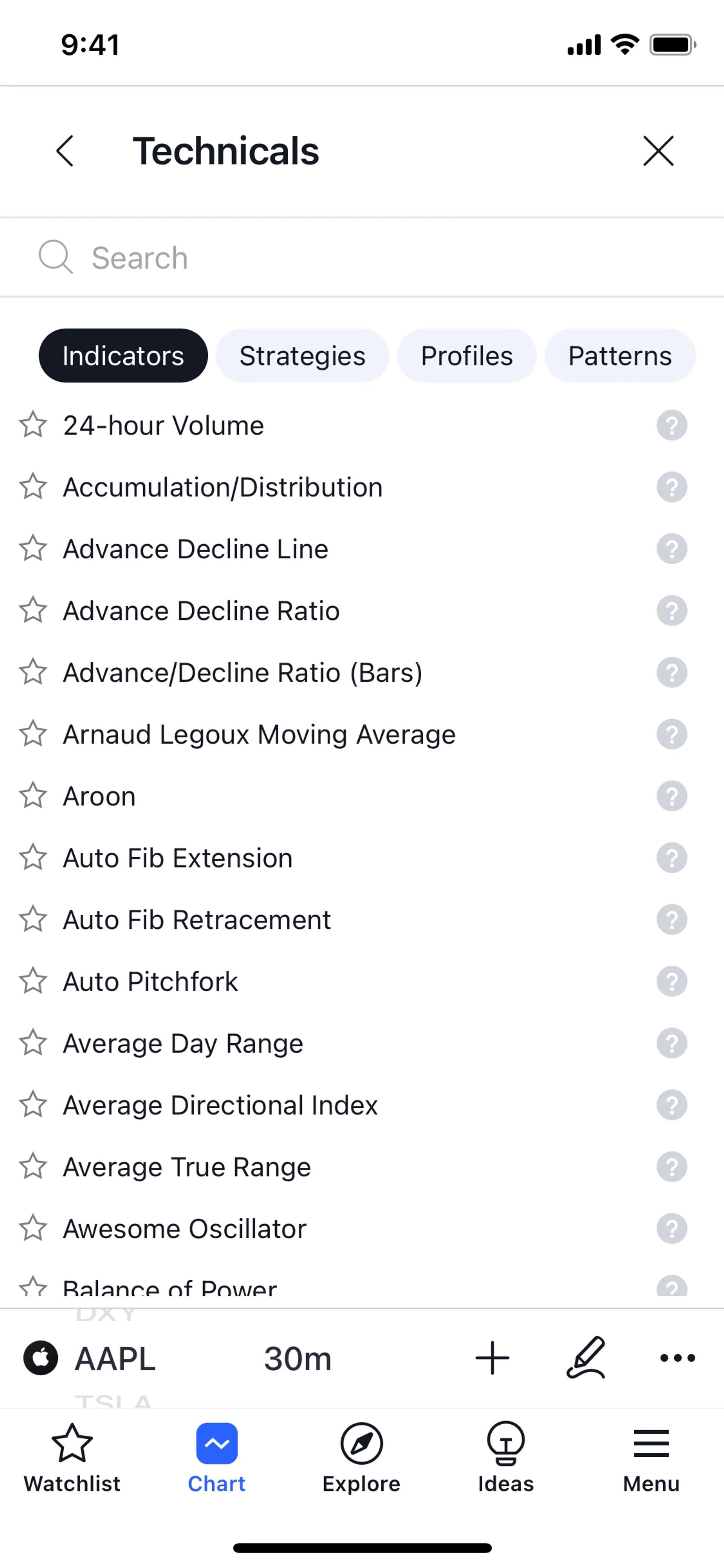This screenshot has height=1568, width=724.
Task: Open help for Accumulation/Distribution indicator
Action: tap(672, 487)
